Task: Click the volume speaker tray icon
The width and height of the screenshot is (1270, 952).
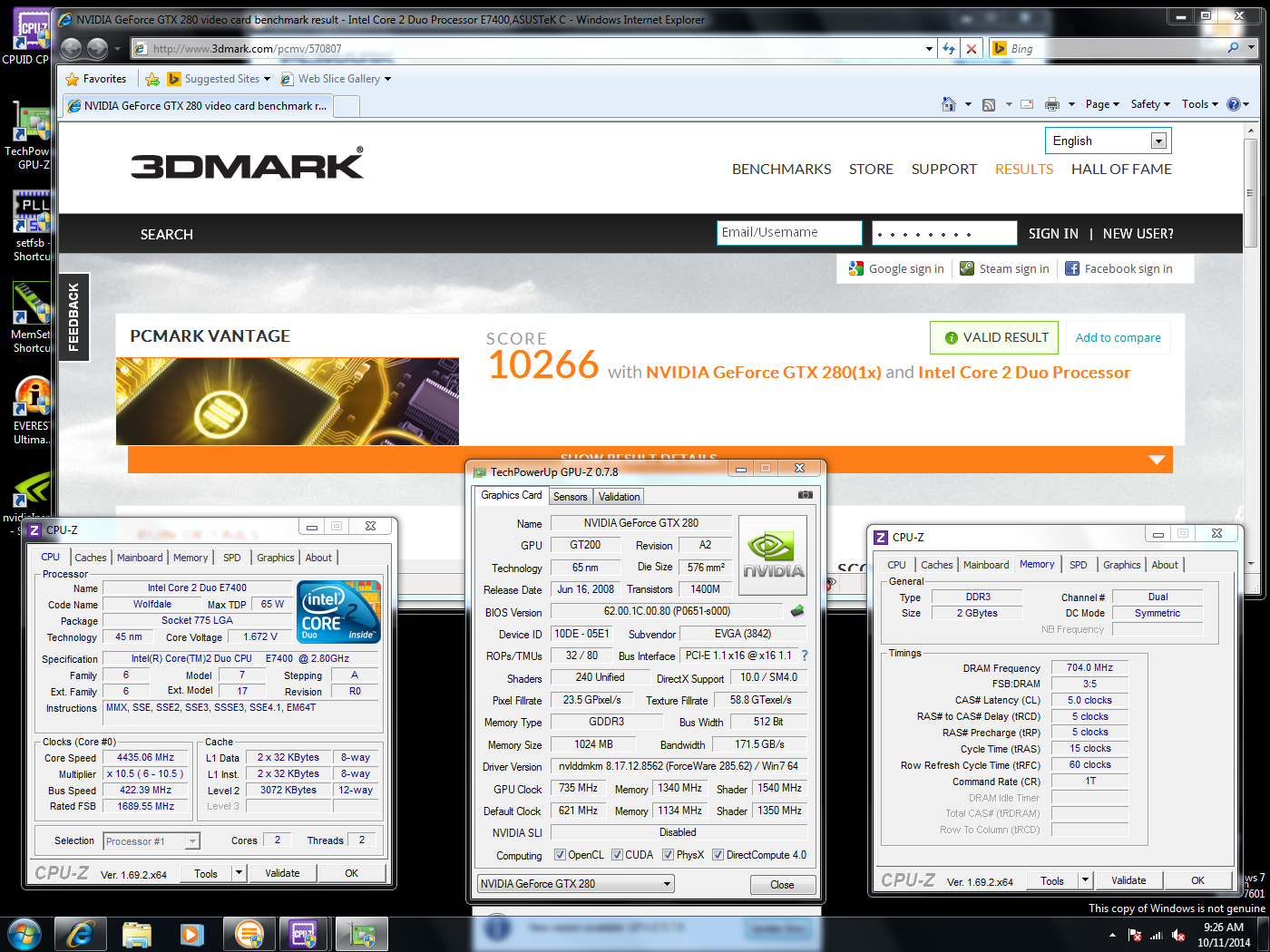Action: tap(1178, 935)
